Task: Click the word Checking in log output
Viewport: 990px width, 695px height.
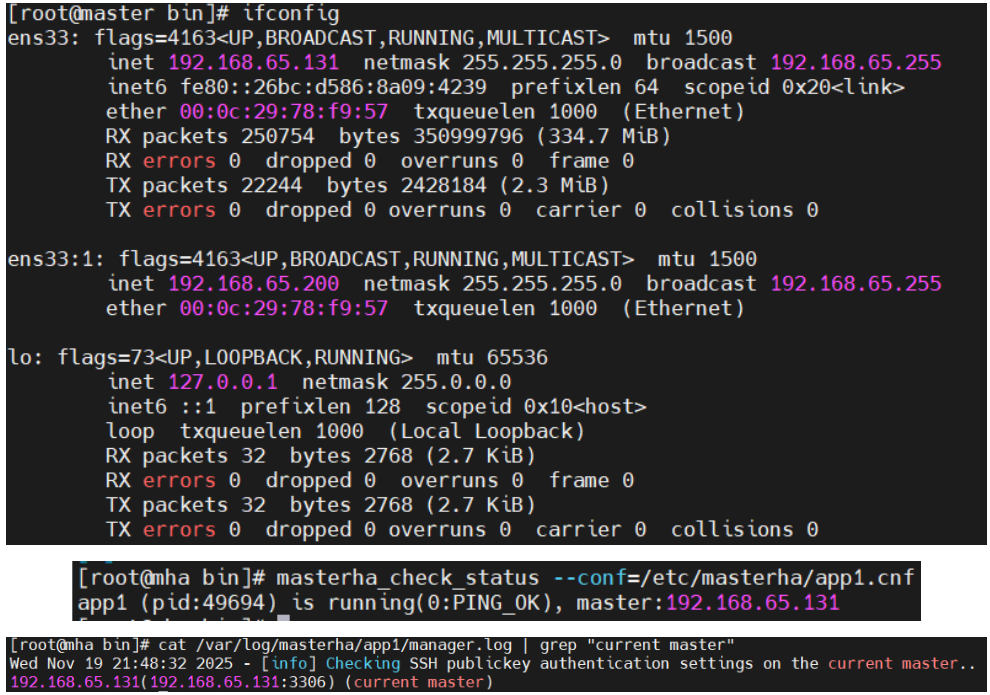Action: click(x=363, y=664)
